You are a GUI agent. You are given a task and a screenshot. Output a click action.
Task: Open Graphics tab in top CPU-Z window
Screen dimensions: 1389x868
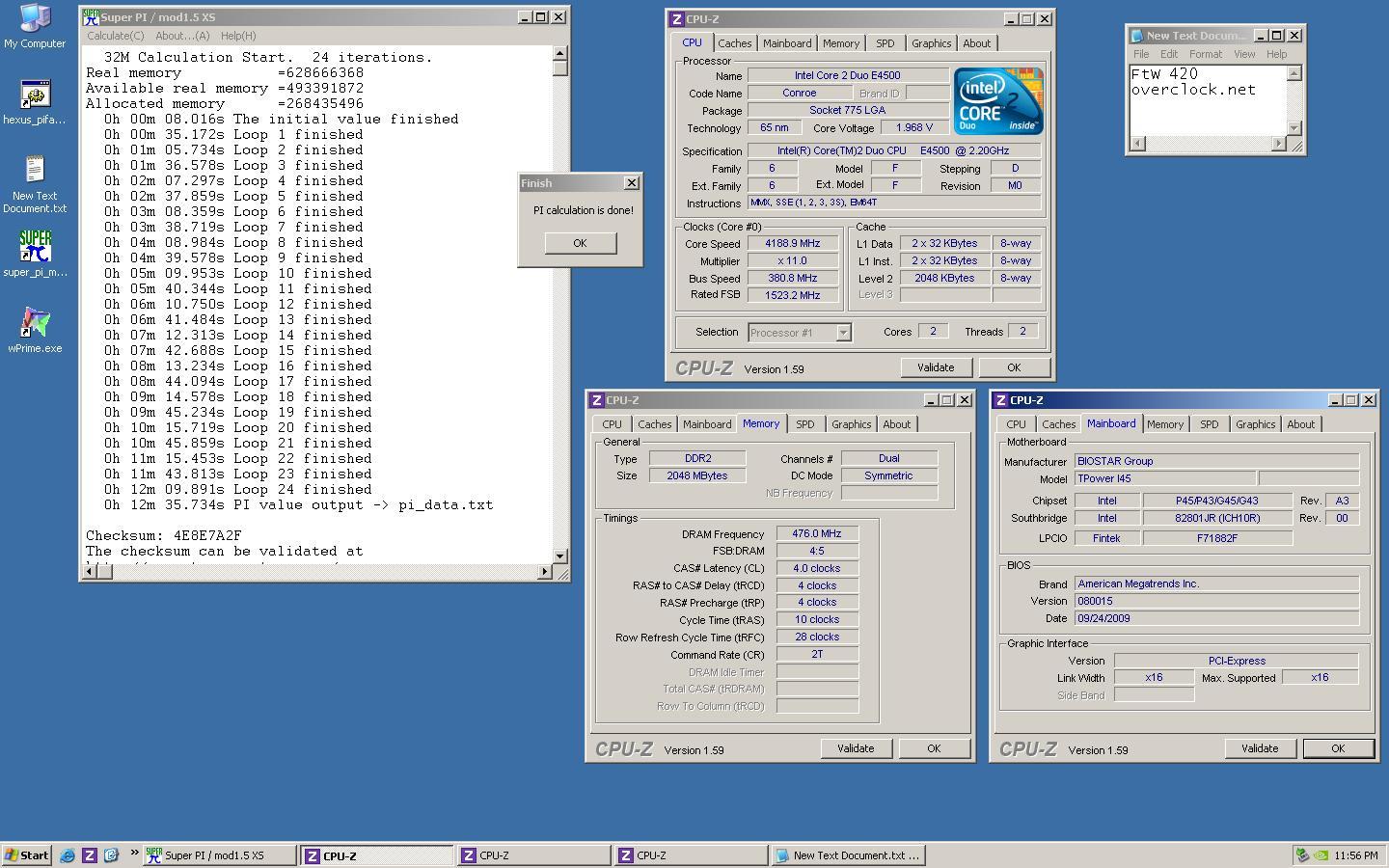point(931,43)
